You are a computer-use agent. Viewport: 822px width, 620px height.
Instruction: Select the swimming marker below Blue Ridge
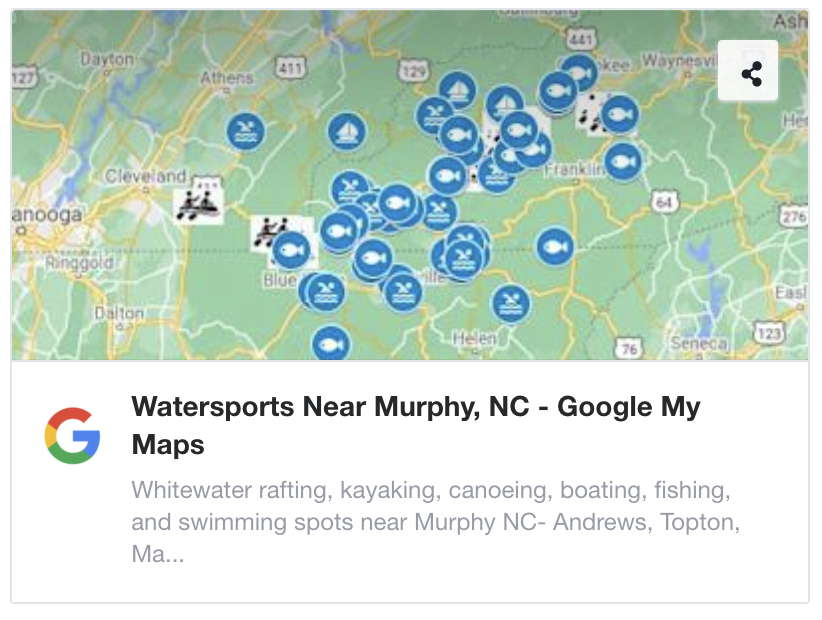point(323,291)
